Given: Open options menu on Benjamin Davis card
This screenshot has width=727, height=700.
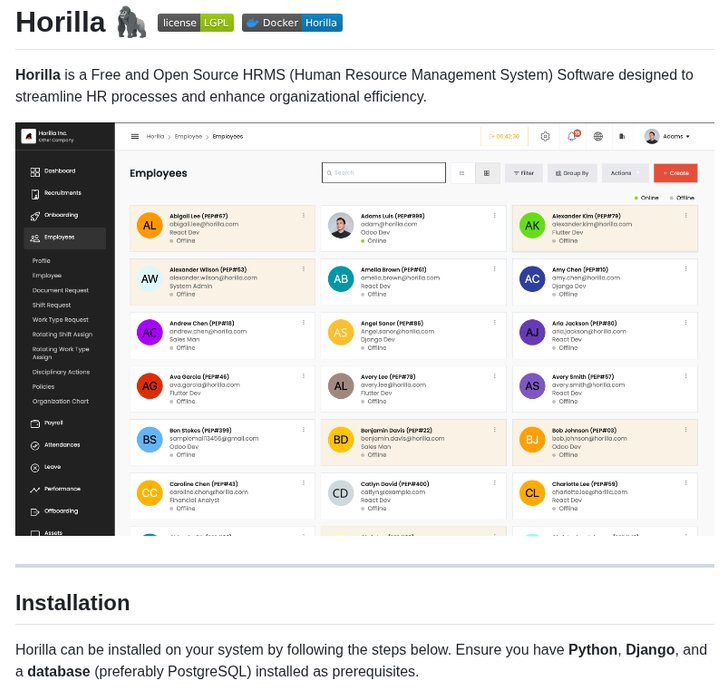Looking at the screenshot, I should pyautogui.click(x=495, y=430).
